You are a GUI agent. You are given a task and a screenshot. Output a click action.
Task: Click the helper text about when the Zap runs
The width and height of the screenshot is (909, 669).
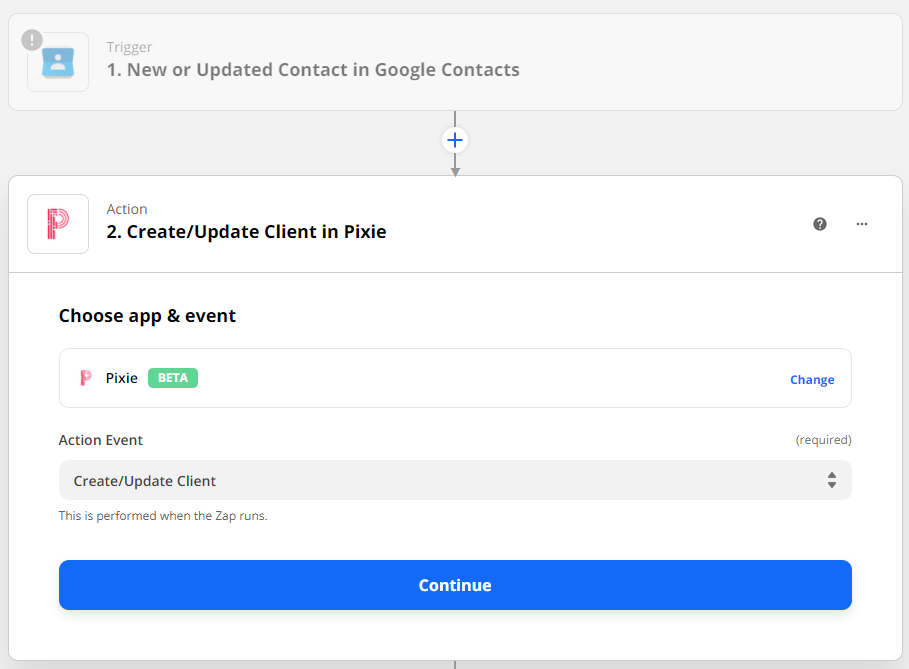[x=163, y=516]
